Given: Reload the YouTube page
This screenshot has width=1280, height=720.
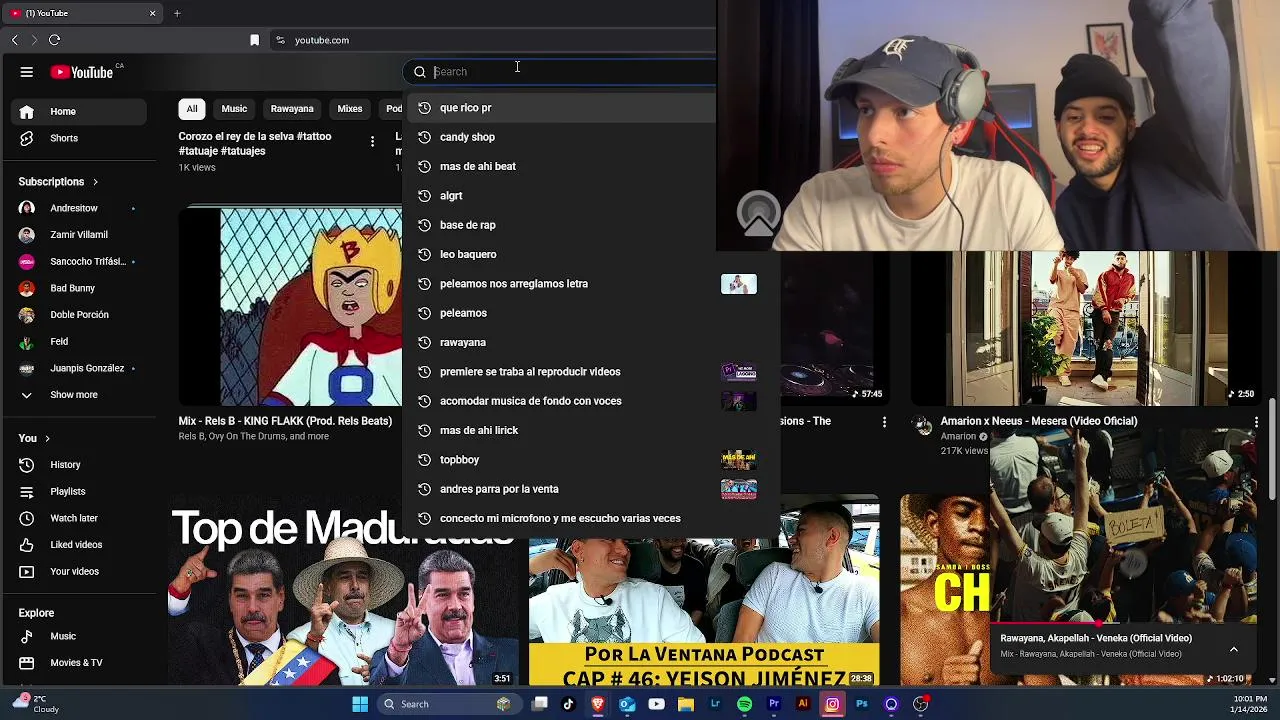Looking at the screenshot, I should [54, 40].
